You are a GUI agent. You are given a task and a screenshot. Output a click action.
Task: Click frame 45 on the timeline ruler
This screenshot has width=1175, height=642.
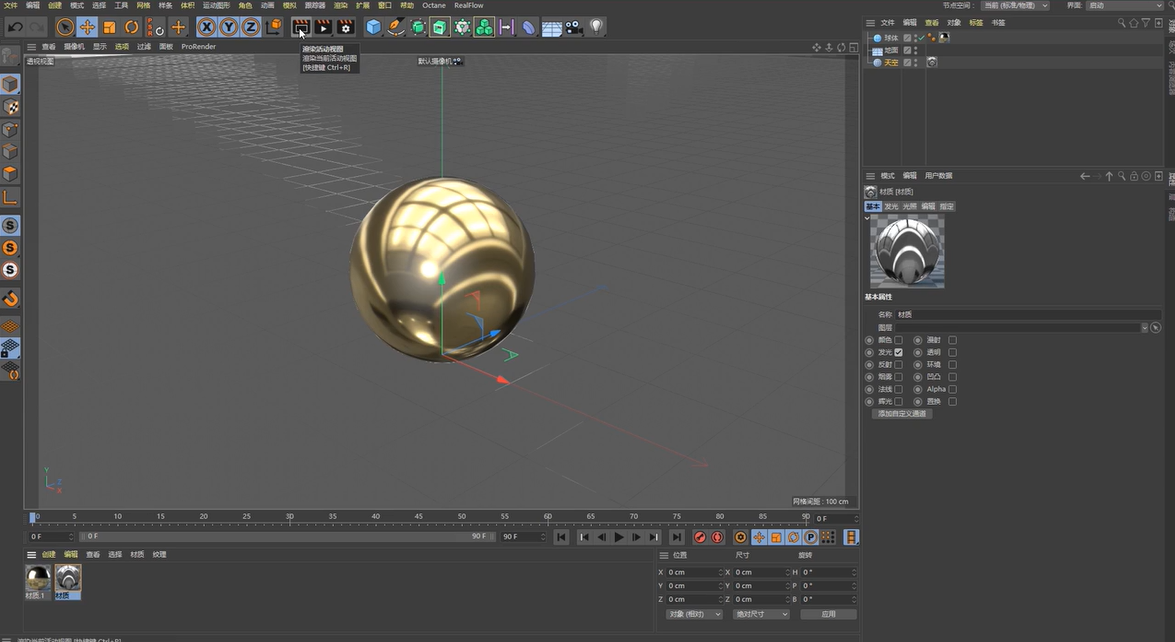tap(418, 517)
